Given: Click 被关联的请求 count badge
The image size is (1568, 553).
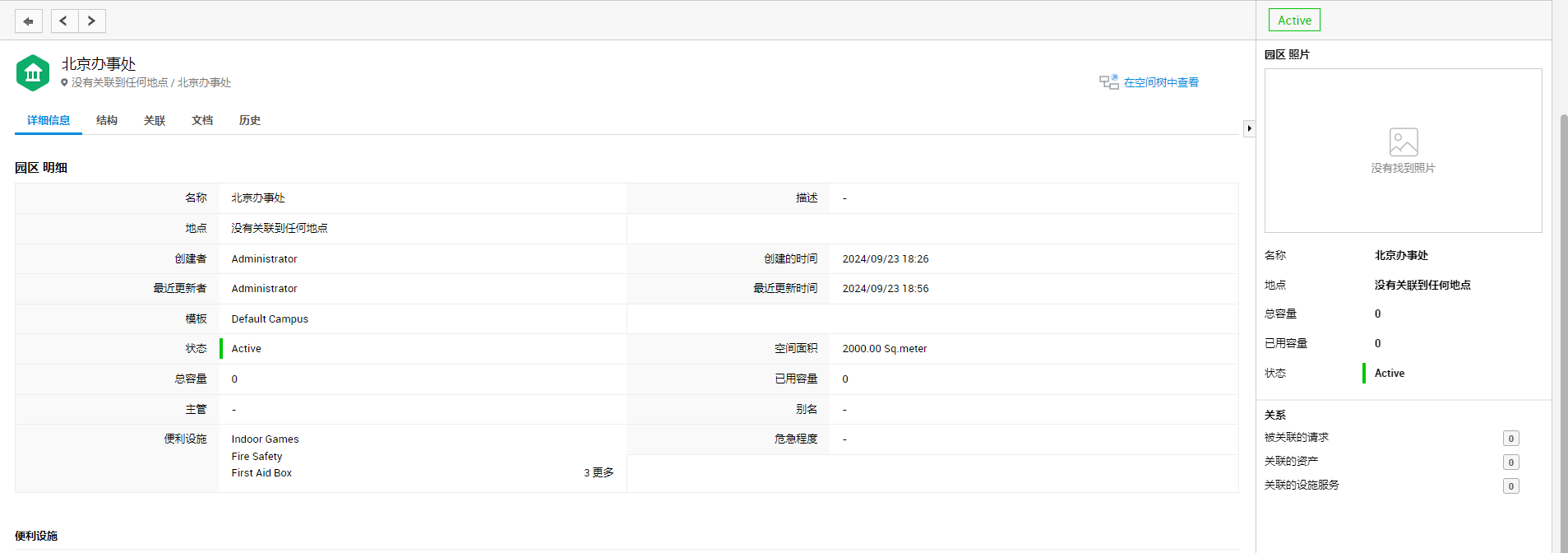Looking at the screenshot, I should point(1510,439).
